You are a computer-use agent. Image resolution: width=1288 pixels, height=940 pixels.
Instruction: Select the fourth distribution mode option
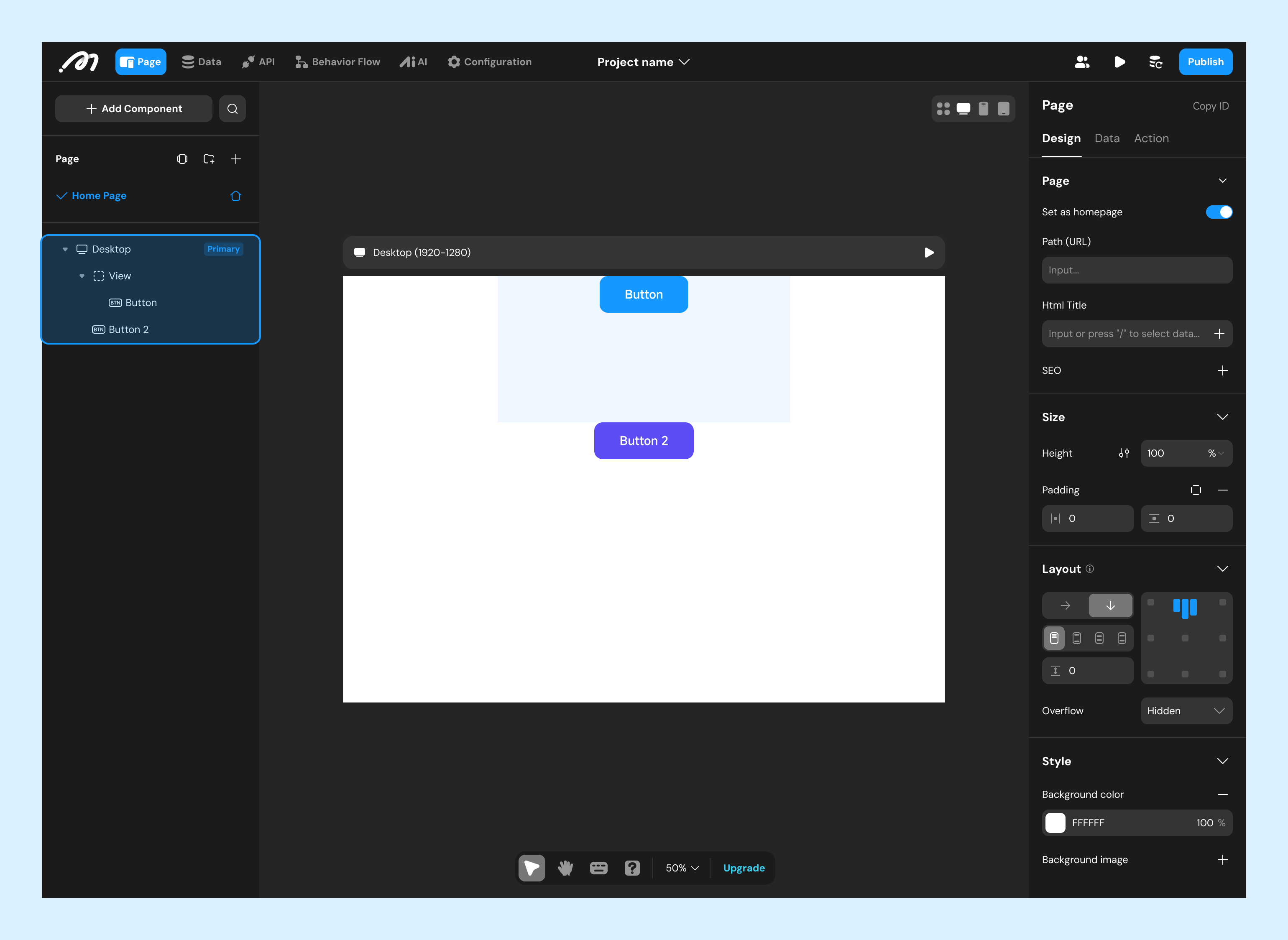[x=1122, y=638]
